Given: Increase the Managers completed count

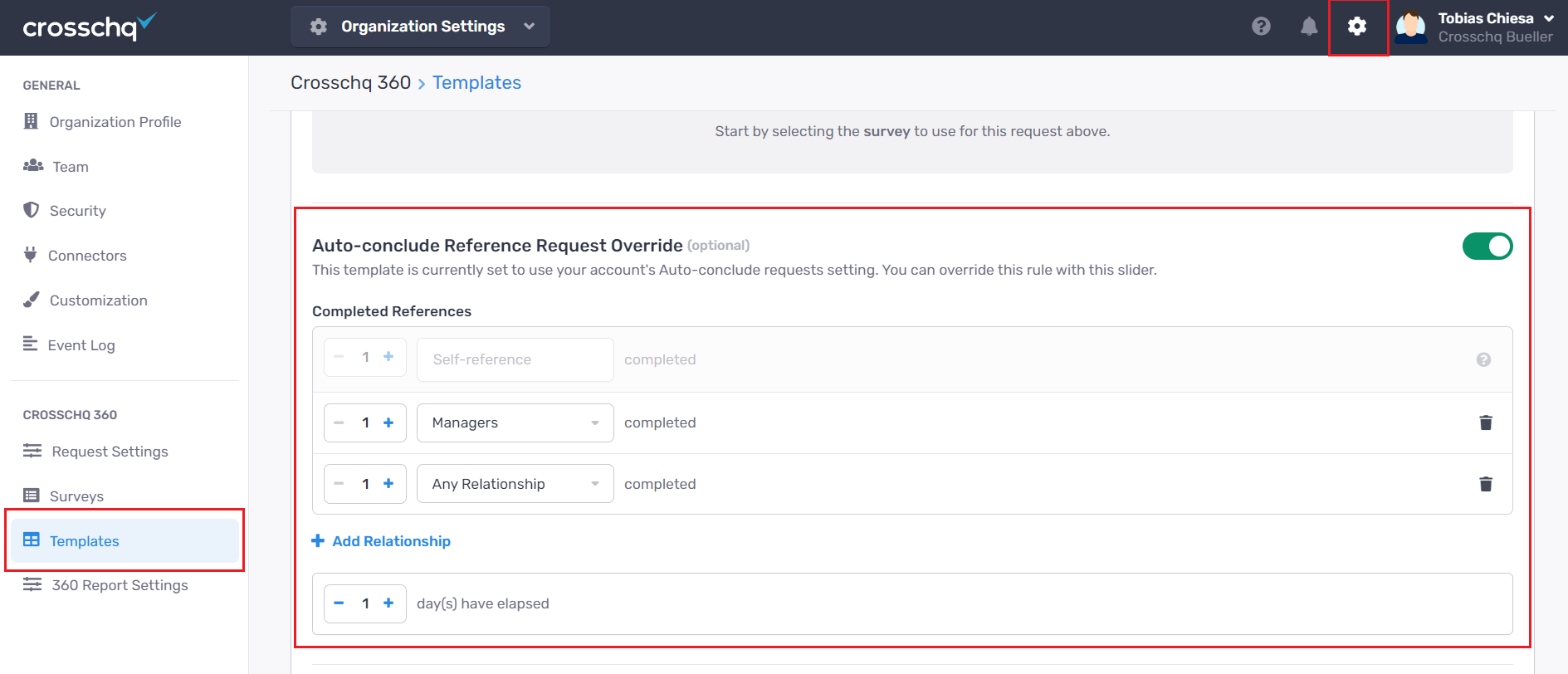Looking at the screenshot, I should (x=388, y=422).
